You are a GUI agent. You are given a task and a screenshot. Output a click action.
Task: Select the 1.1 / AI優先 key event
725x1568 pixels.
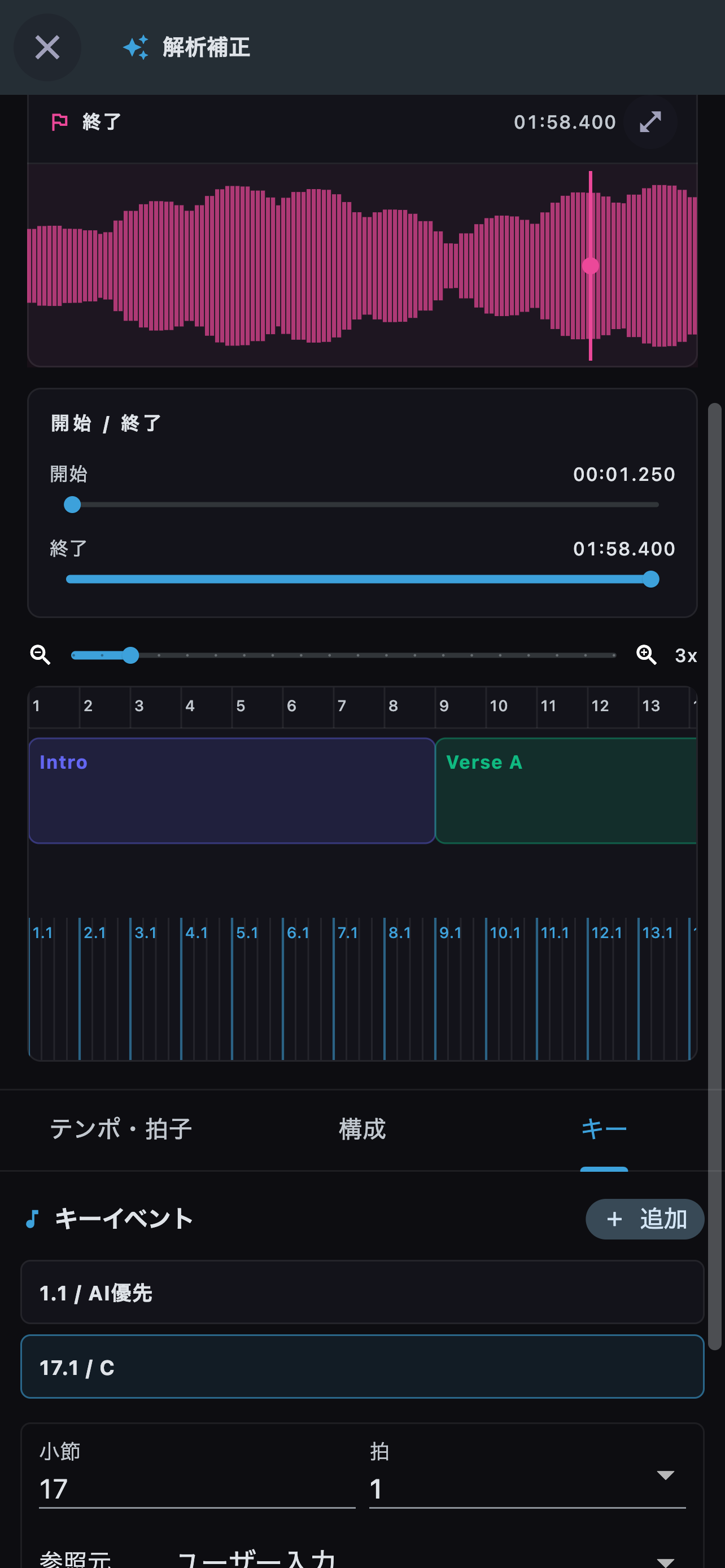[x=362, y=1292]
